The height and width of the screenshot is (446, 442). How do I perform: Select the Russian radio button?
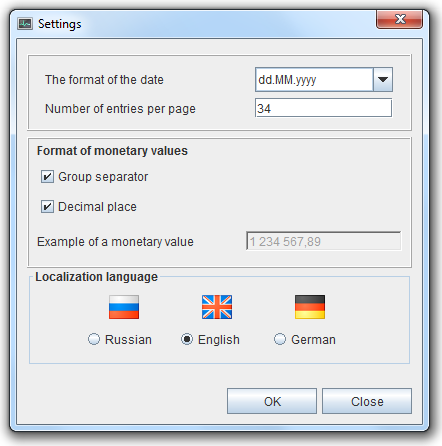tap(94, 339)
